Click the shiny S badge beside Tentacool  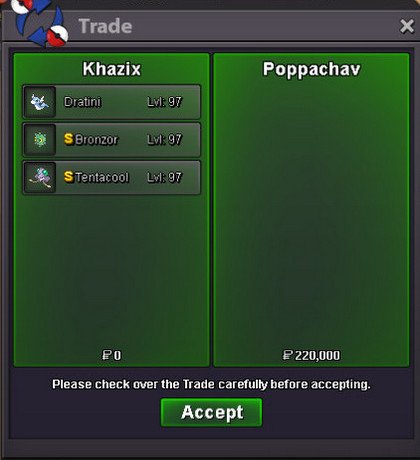click(x=69, y=177)
